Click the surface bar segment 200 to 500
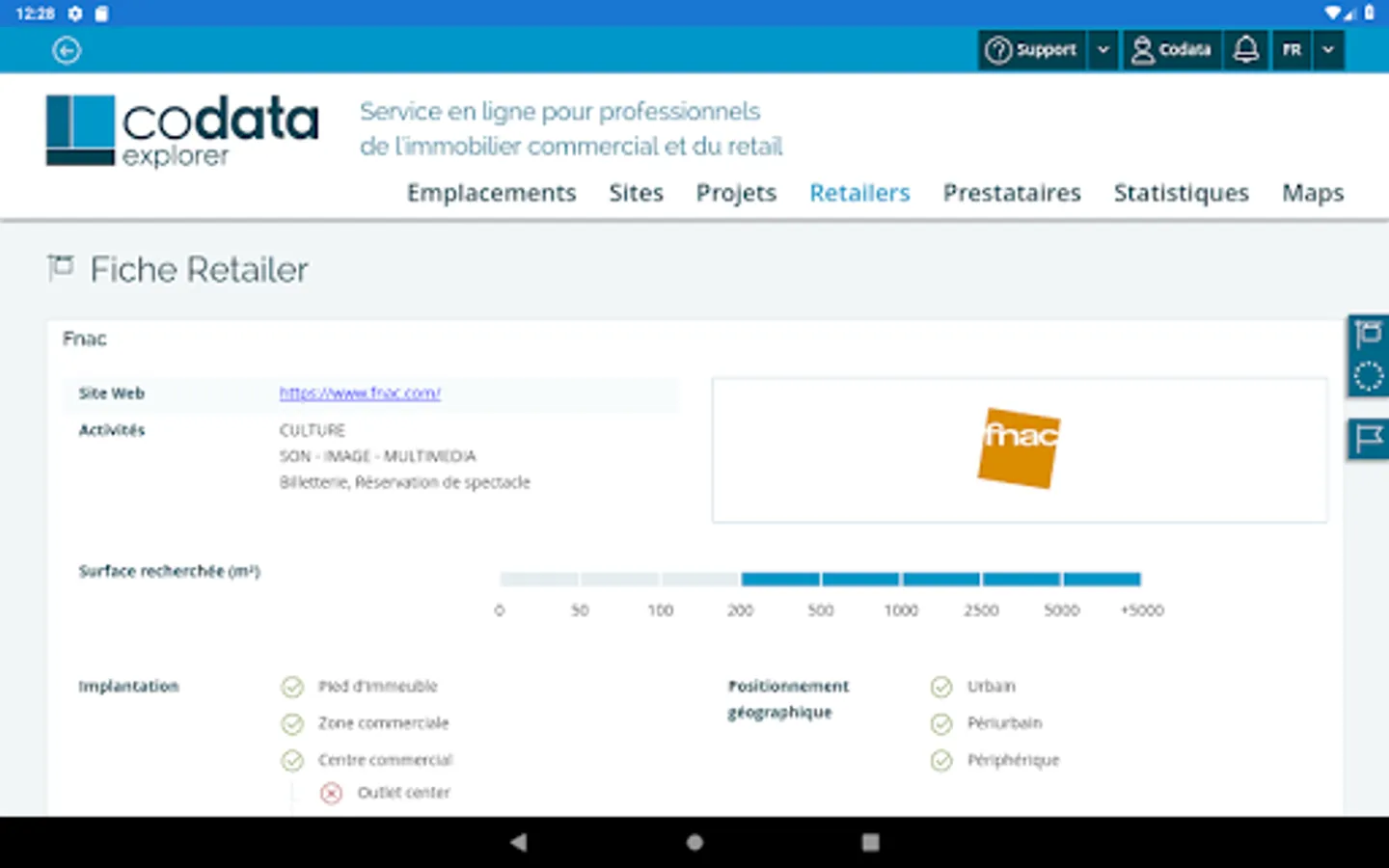Viewport: 1389px width, 868px height. [780, 580]
